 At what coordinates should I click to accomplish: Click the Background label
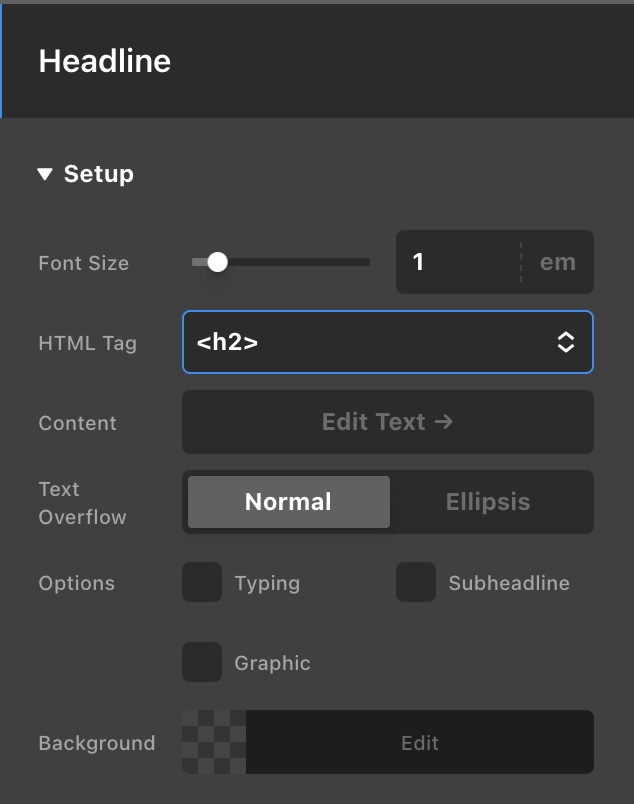pyautogui.click(x=96, y=743)
